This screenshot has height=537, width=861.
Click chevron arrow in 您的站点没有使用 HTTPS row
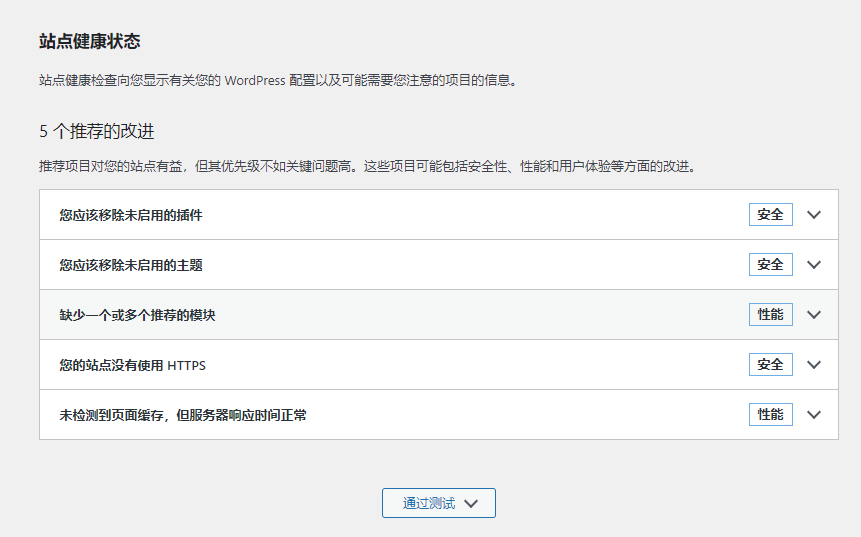coord(813,365)
